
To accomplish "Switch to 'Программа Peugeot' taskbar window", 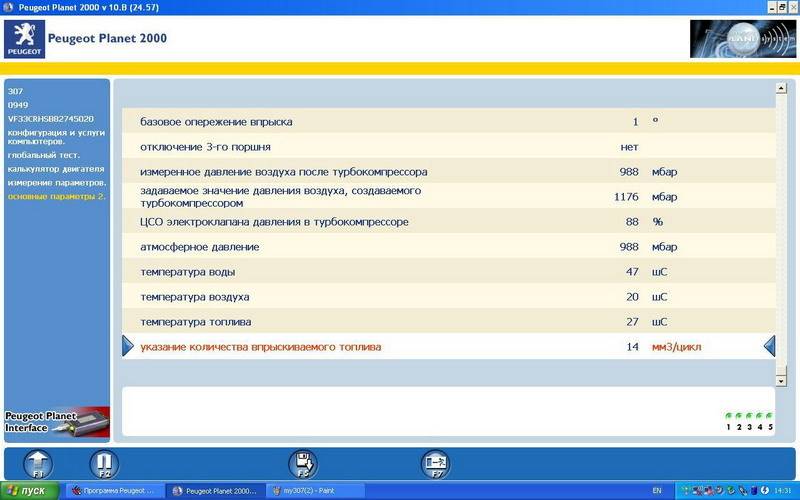I will pos(113,491).
